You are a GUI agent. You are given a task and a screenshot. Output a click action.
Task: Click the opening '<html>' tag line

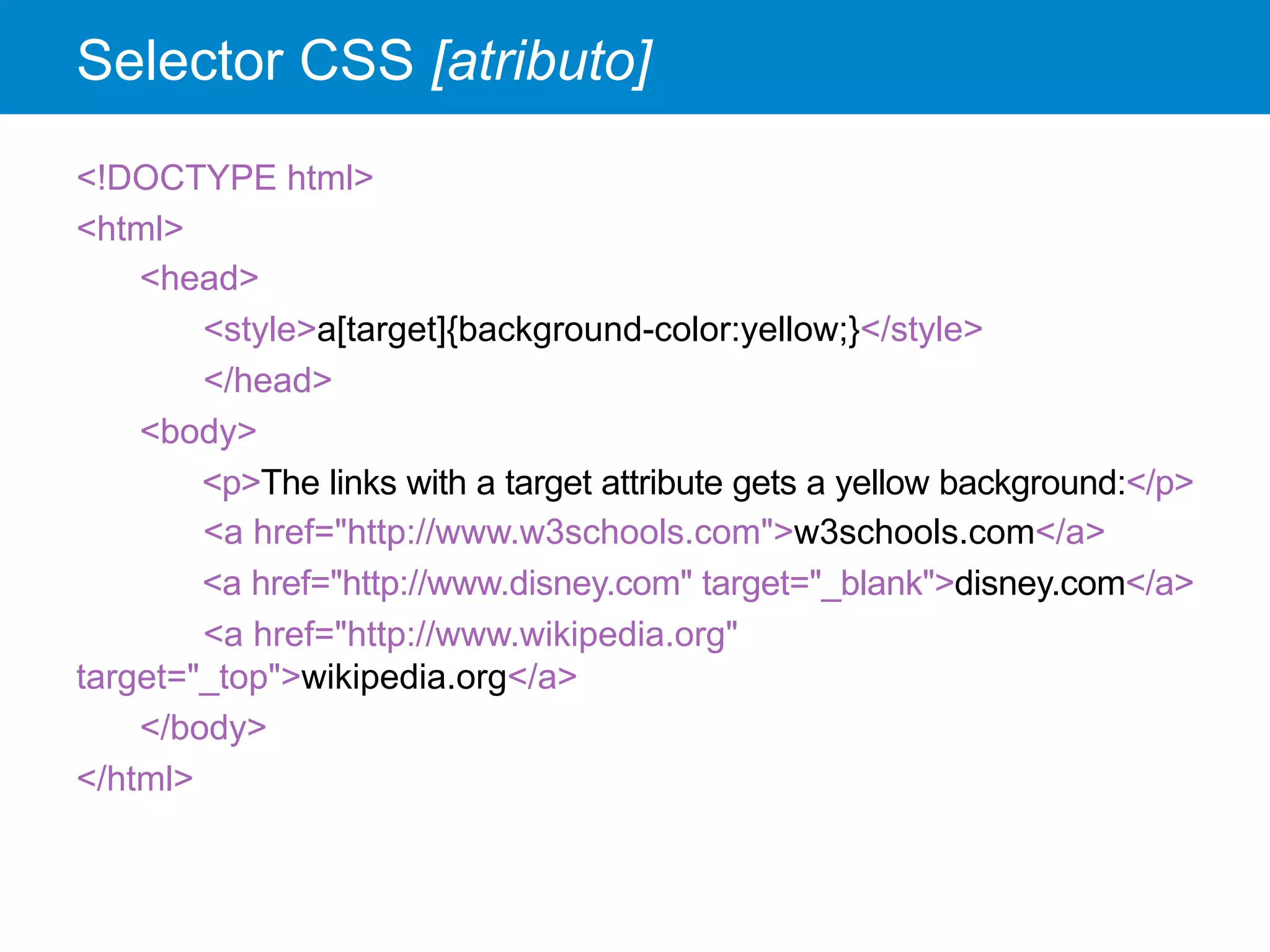[x=130, y=229]
